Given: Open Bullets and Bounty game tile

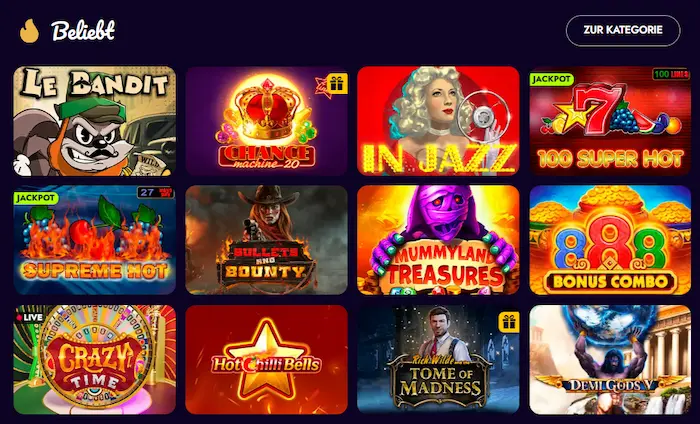Looking at the screenshot, I should click(267, 240).
